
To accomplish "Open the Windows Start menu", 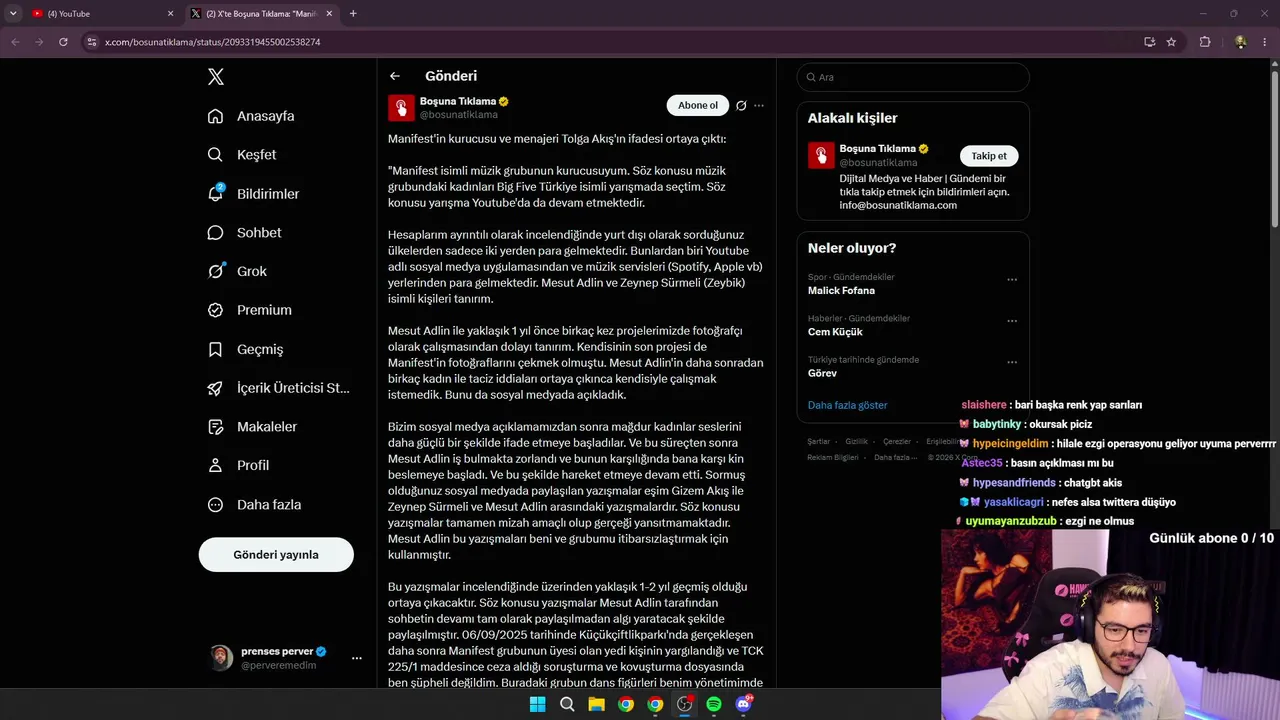I will pyautogui.click(x=538, y=704).
